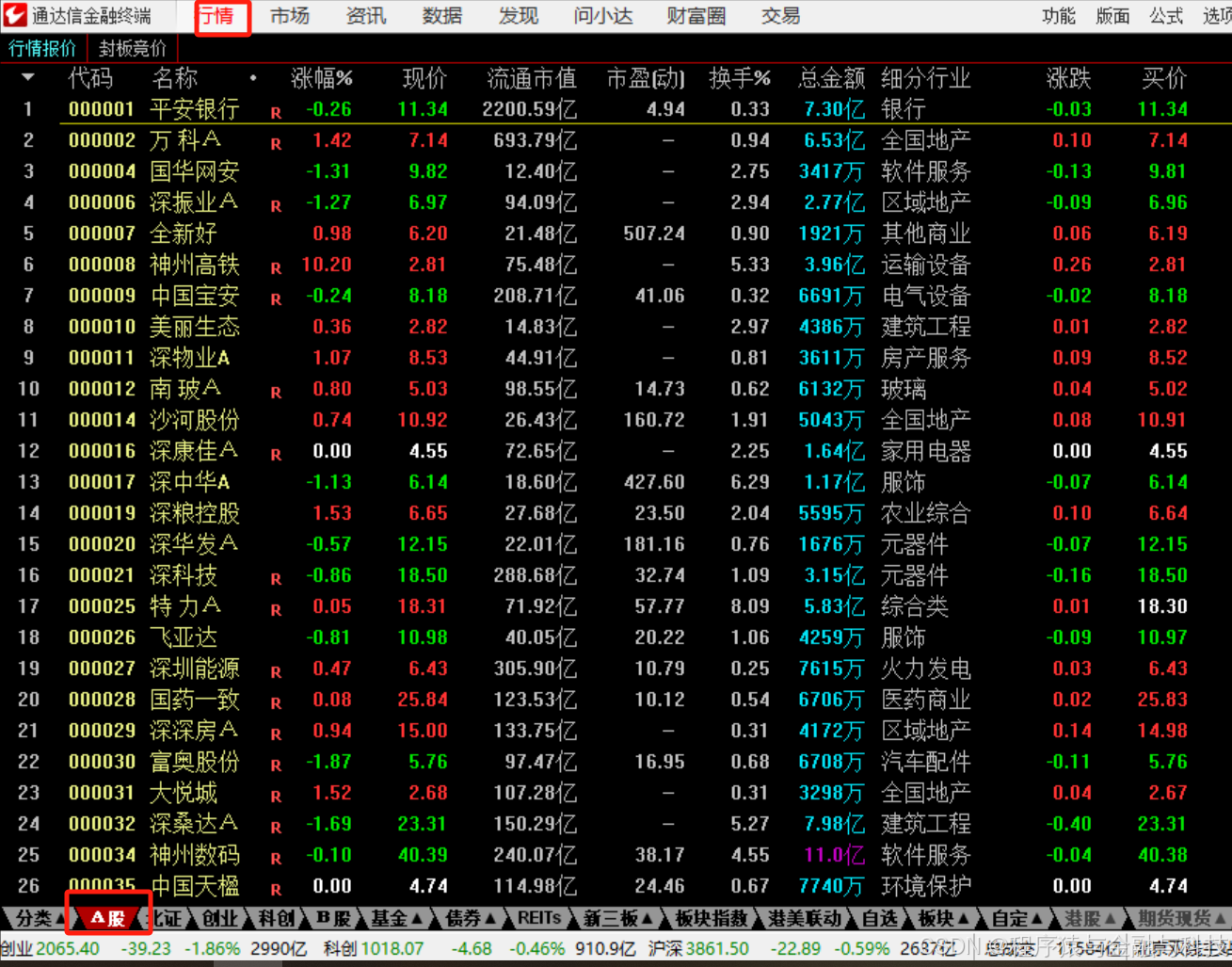Screen dimensions: 1232x967
Task: Click the 通达信金融终端 logo icon
Action: pos(14,15)
